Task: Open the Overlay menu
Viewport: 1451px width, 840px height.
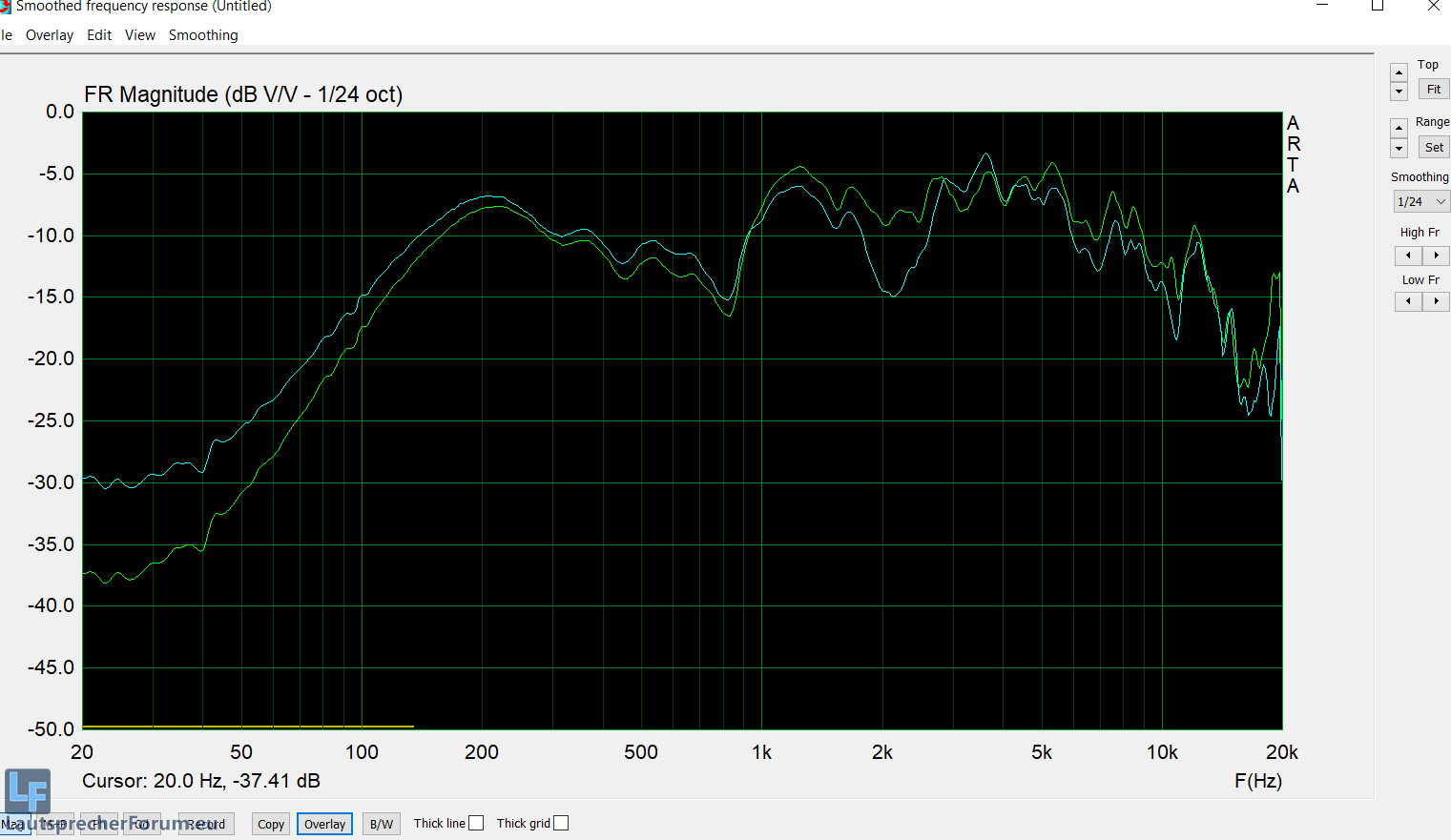Action: (50, 35)
